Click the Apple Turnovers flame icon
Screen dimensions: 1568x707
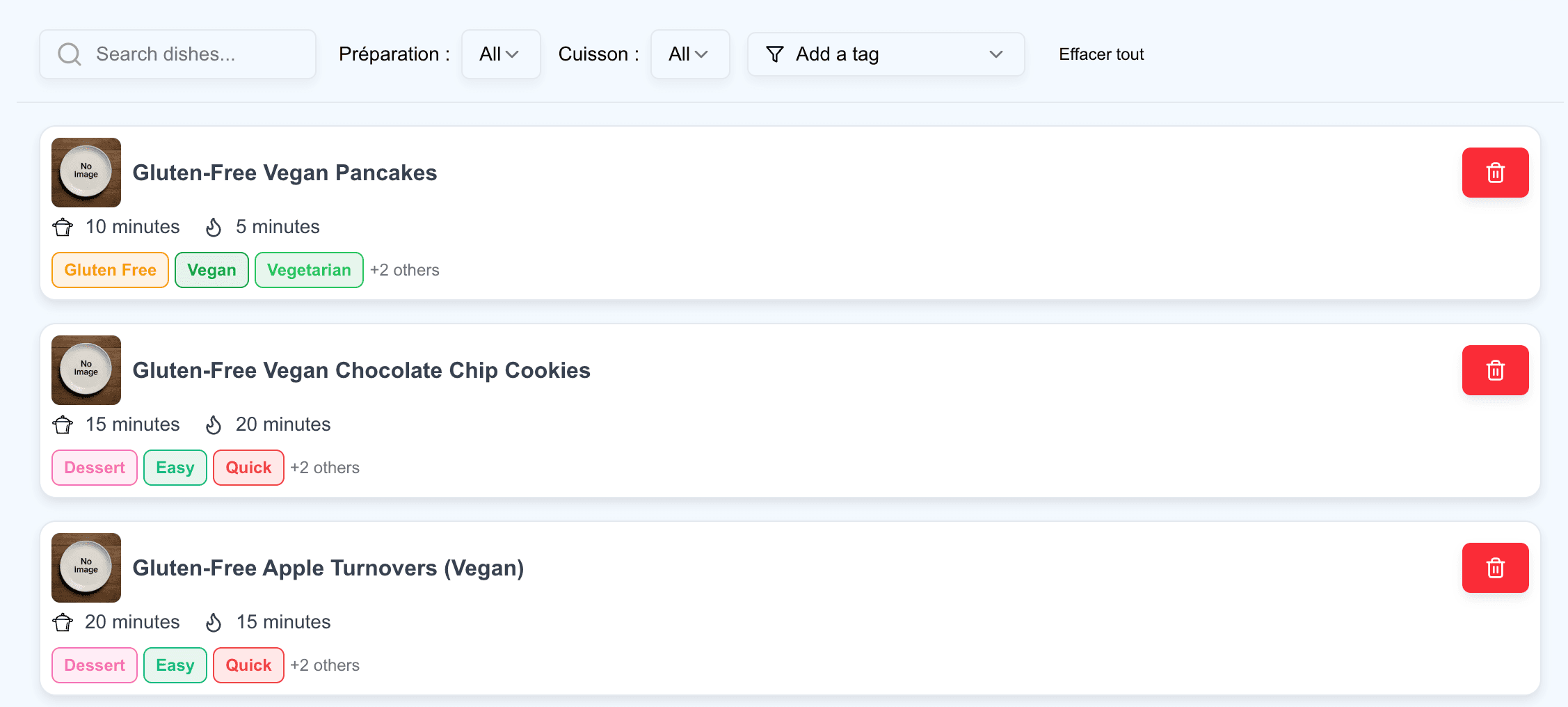(214, 622)
